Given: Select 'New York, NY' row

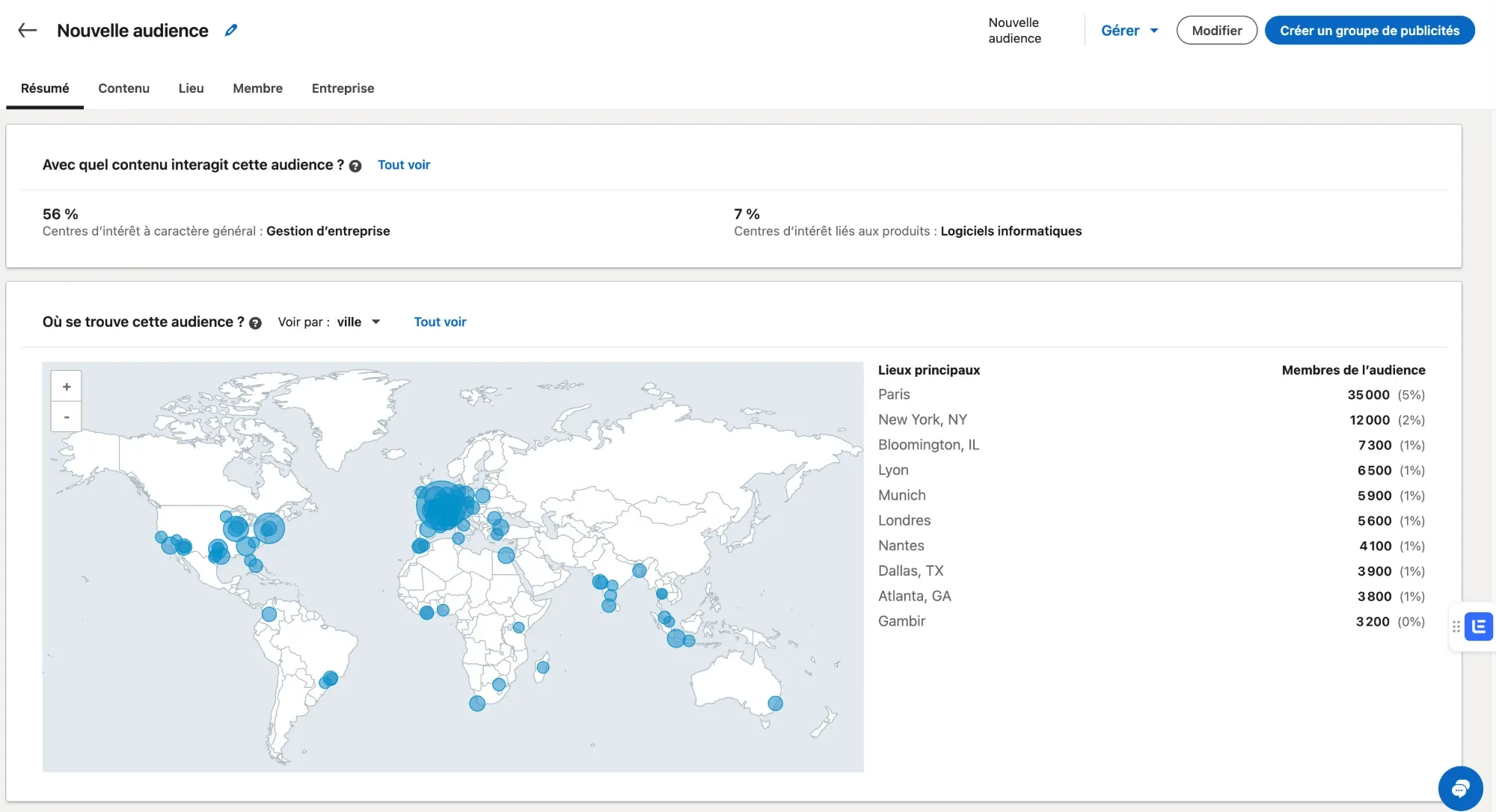Looking at the screenshot, I should pos(1151,420).
